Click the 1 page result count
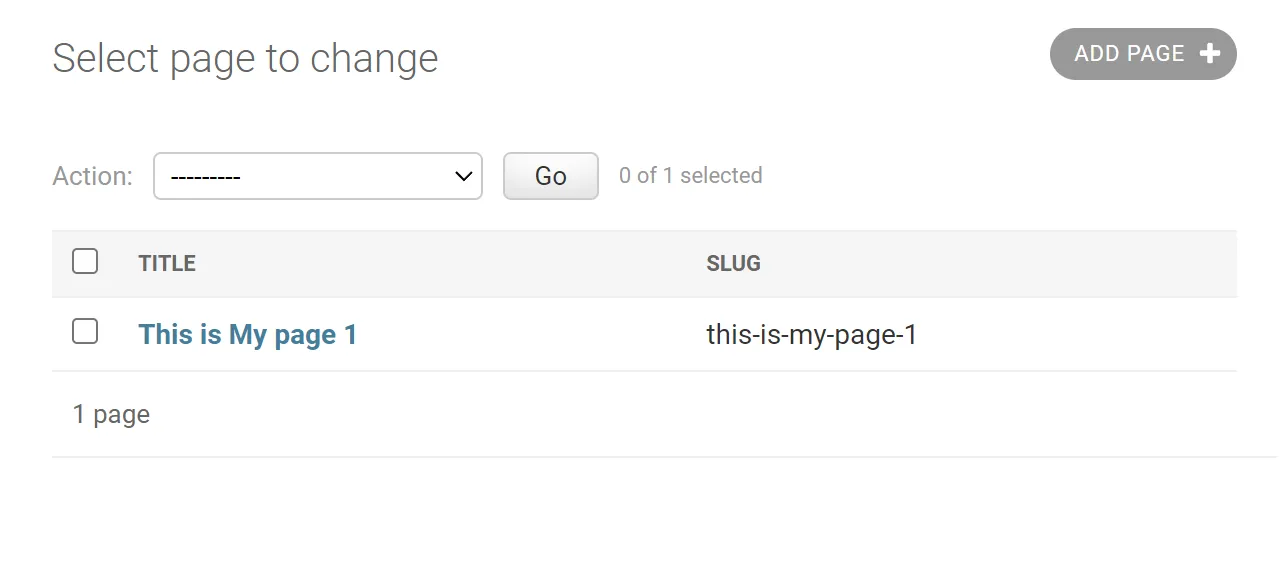Image resolution: width=1282 pixels, height=574 pixels. coord(111,414)
